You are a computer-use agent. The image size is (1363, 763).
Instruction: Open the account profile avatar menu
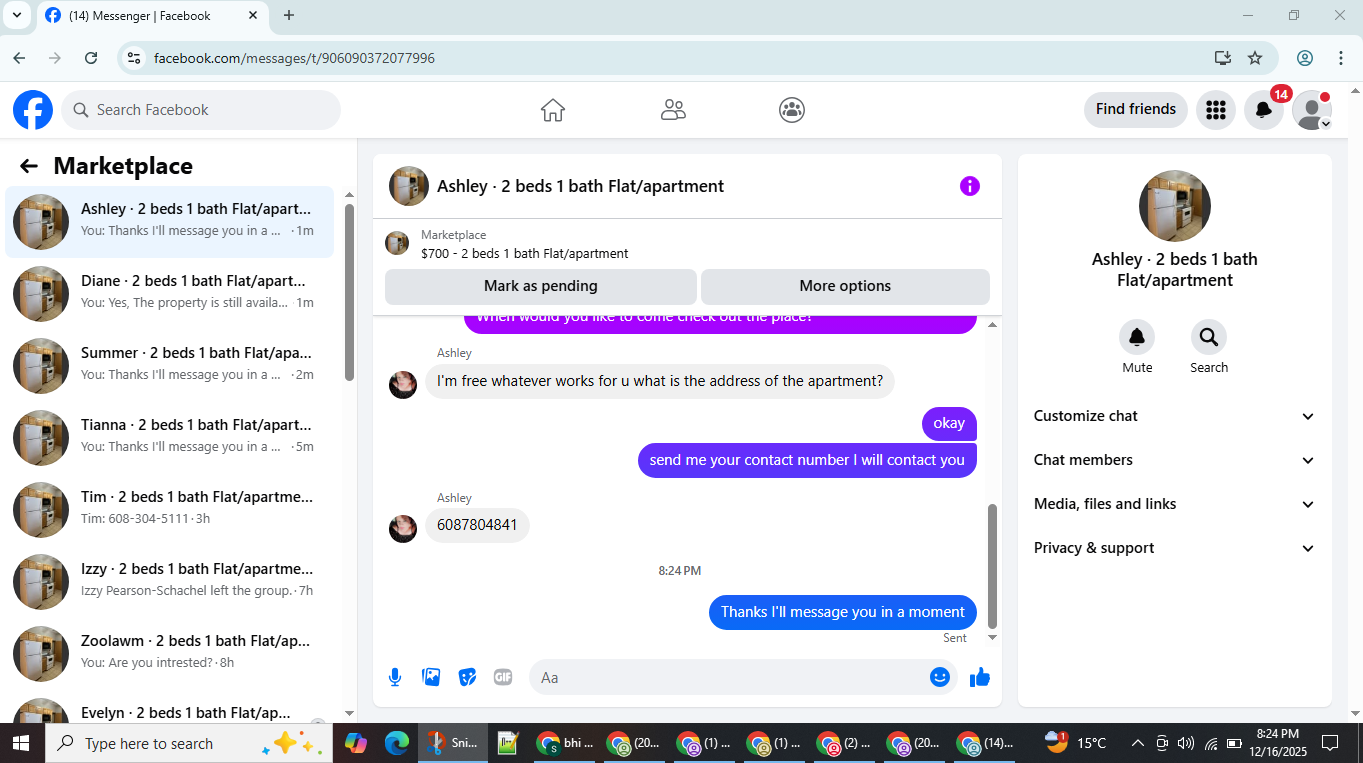(x=1312, y=110)
